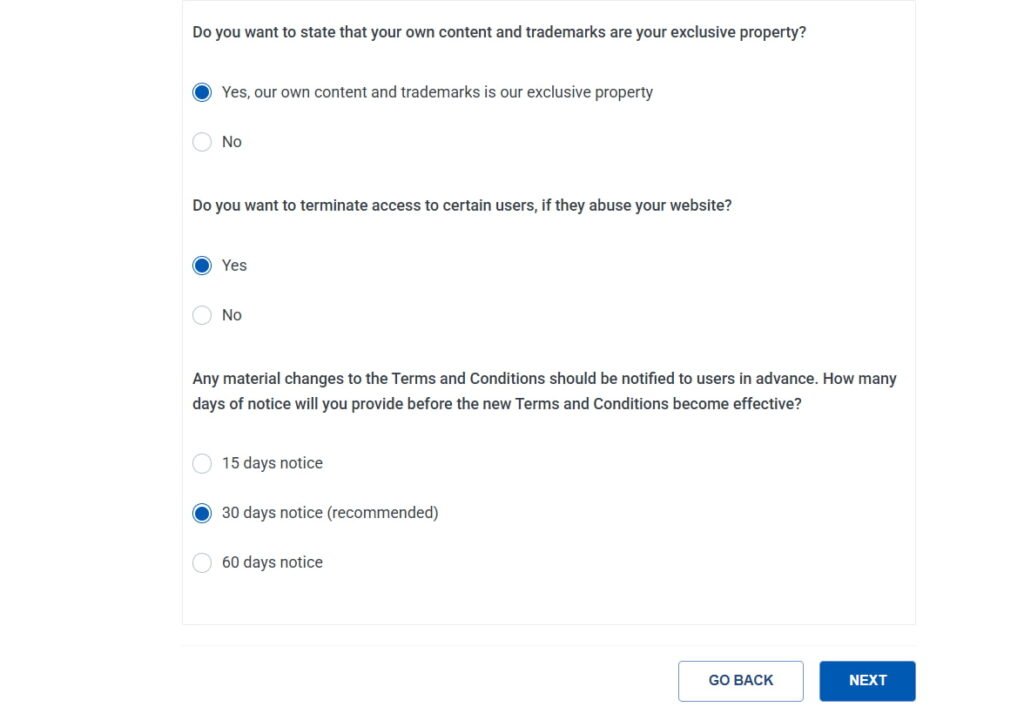Select "Yes" to terminate access for abusive users
Image resolution: width=1024 pixels, height=727 pixels.
(x=202, y=265)
